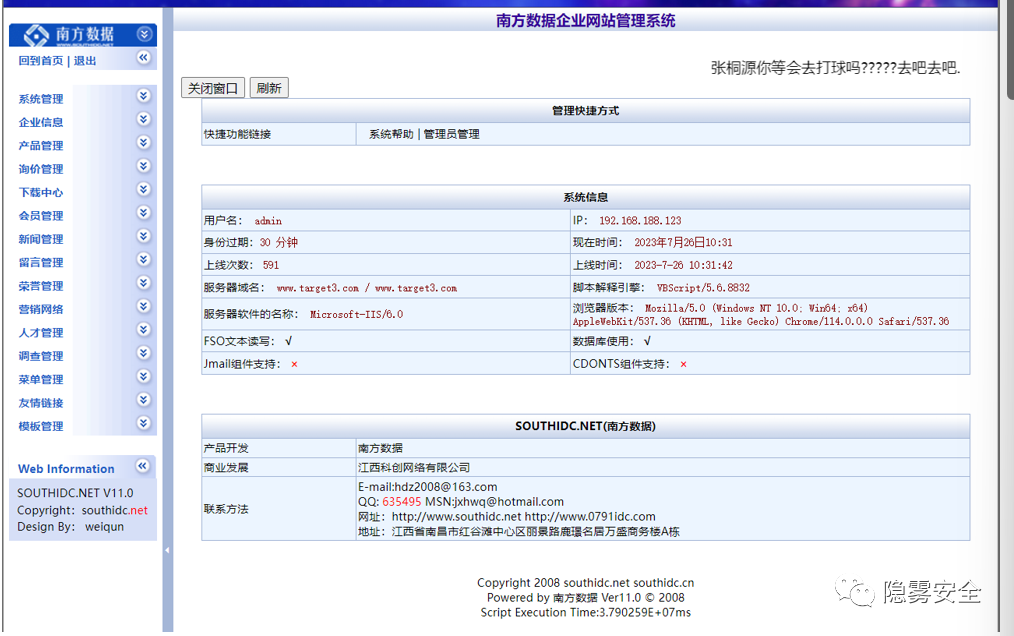Viewport: 1014px width, 636px height.
Task: Open 企业信息 menu item
Action: point(41,122)
